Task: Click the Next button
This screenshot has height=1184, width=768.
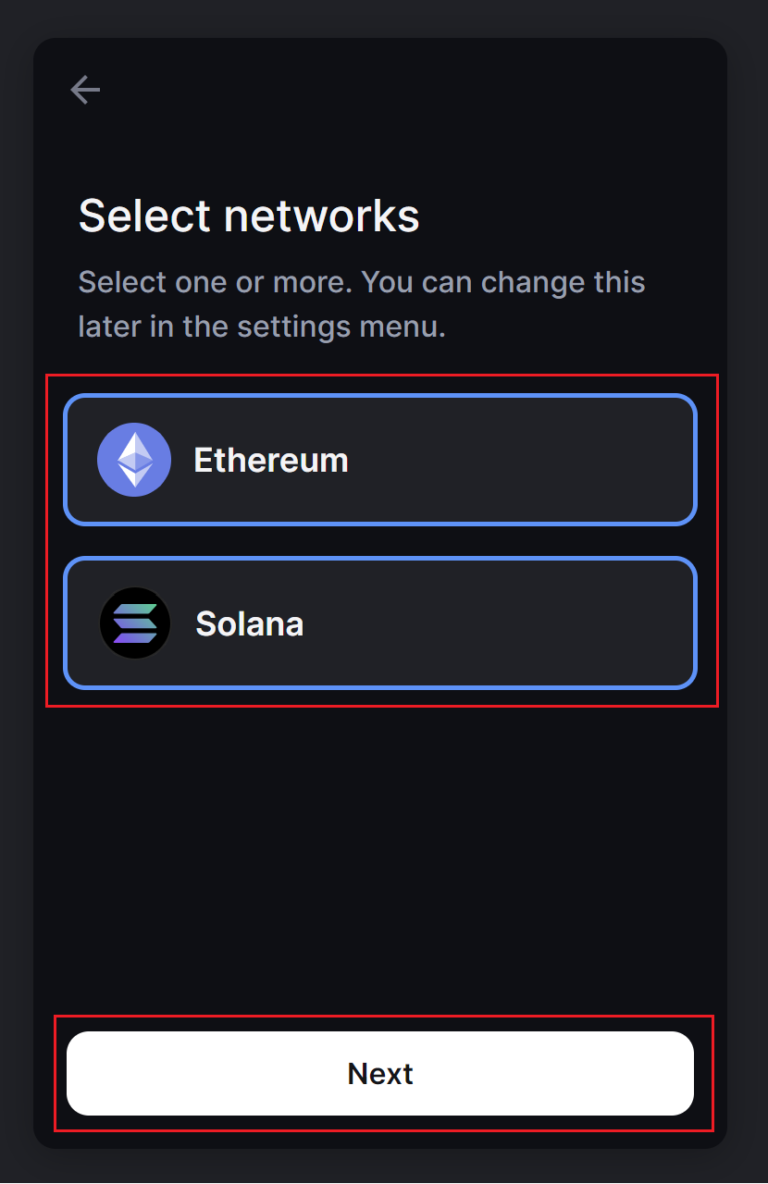Action: [380, 1073]
